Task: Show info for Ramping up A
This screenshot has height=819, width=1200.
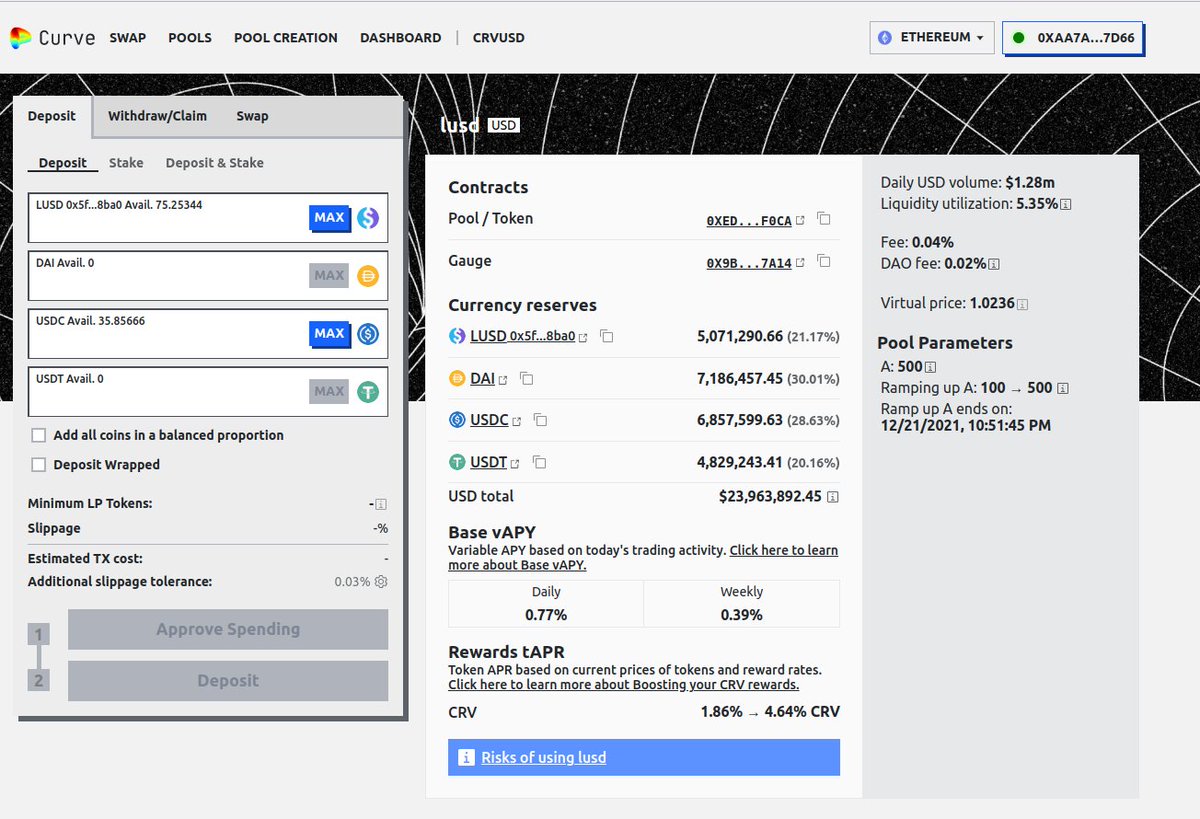Action: coord(1063,388)
